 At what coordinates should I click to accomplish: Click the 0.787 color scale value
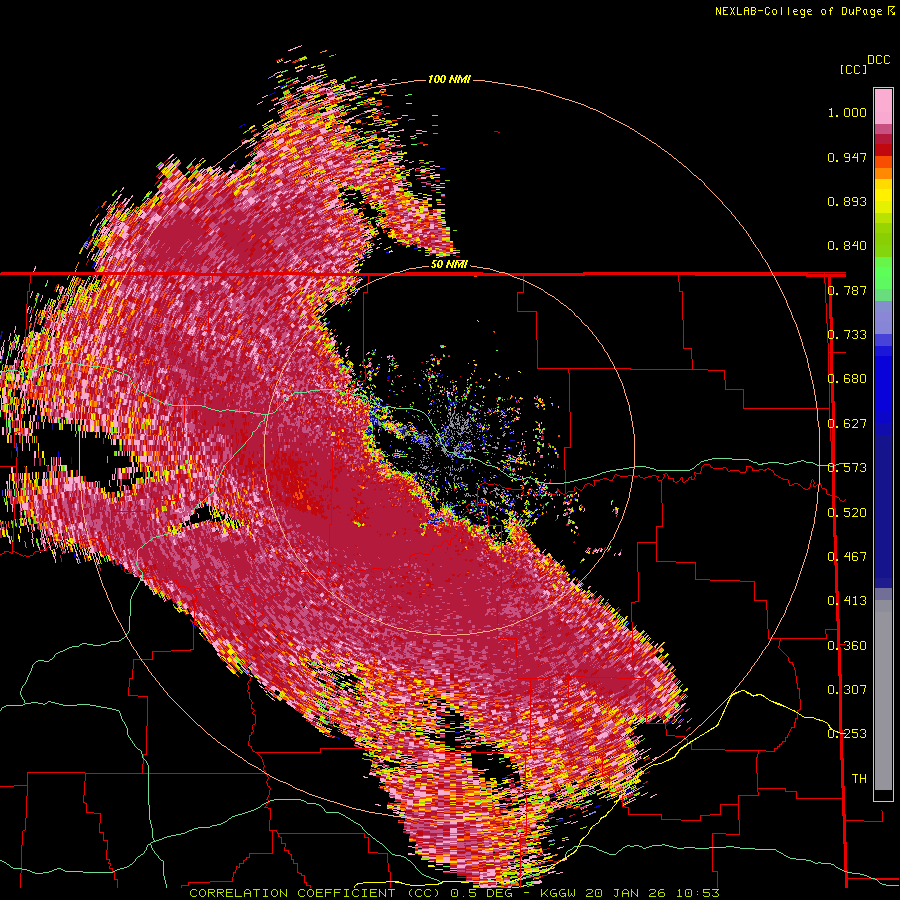coord(847,290)
